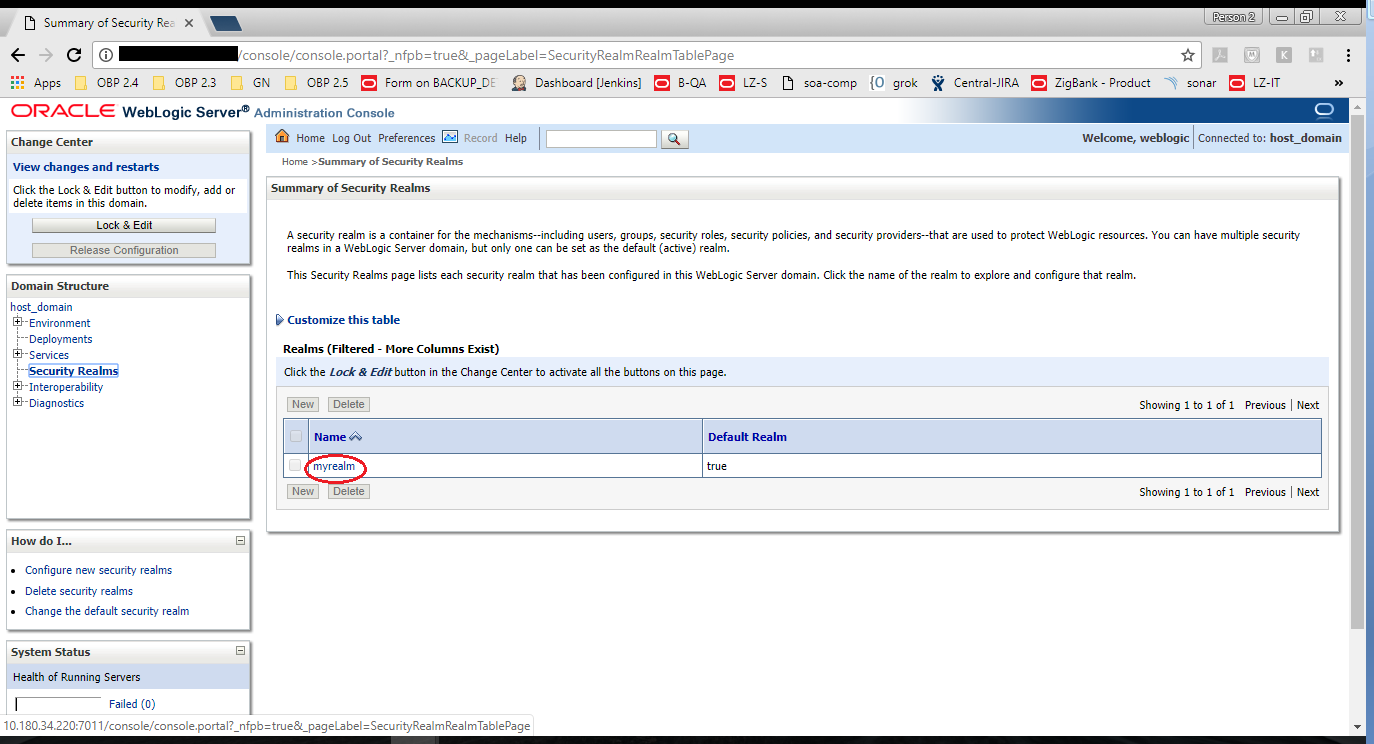Open the Central-JIRA bookmark
The image size is (1374, 744).
click(974, 83)
